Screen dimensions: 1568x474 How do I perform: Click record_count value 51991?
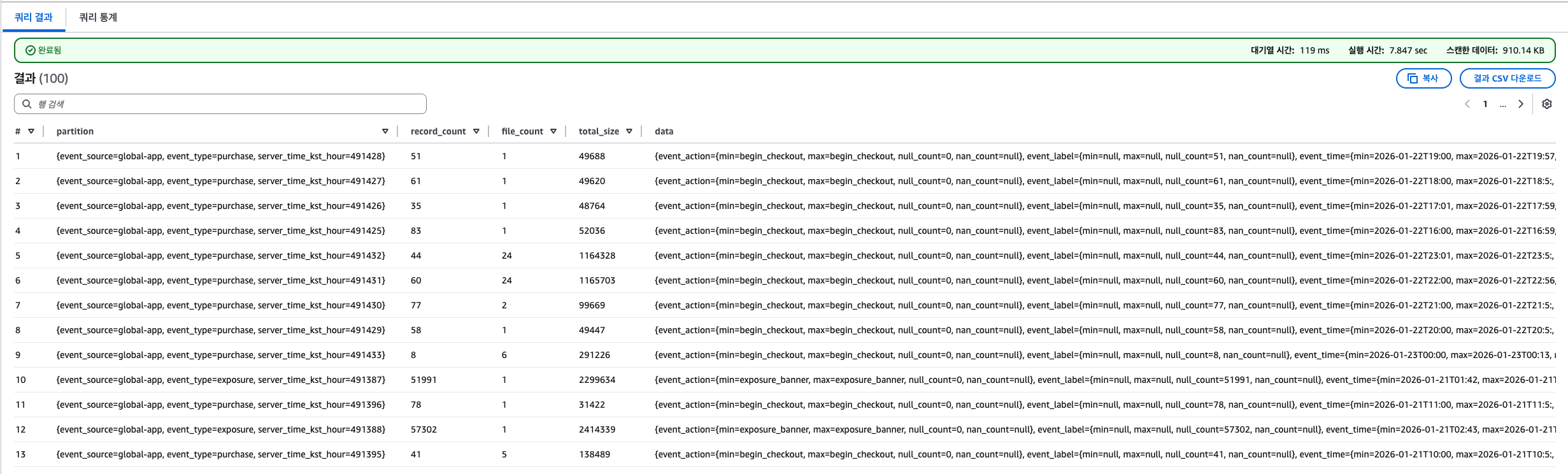click(x=424, y=380)
